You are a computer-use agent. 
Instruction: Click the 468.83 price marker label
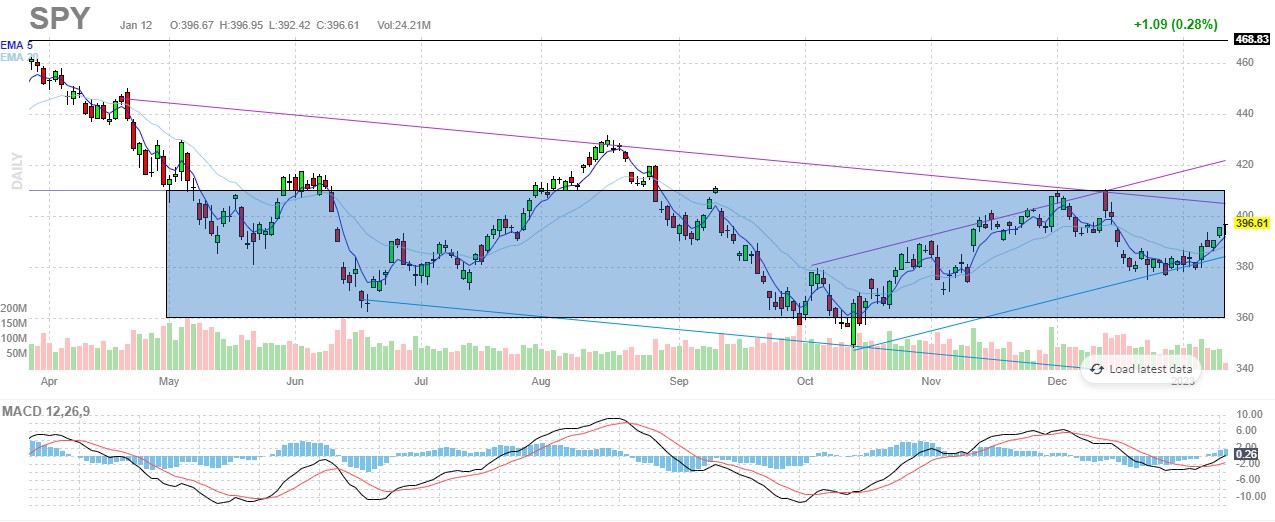pos(1251,39)
